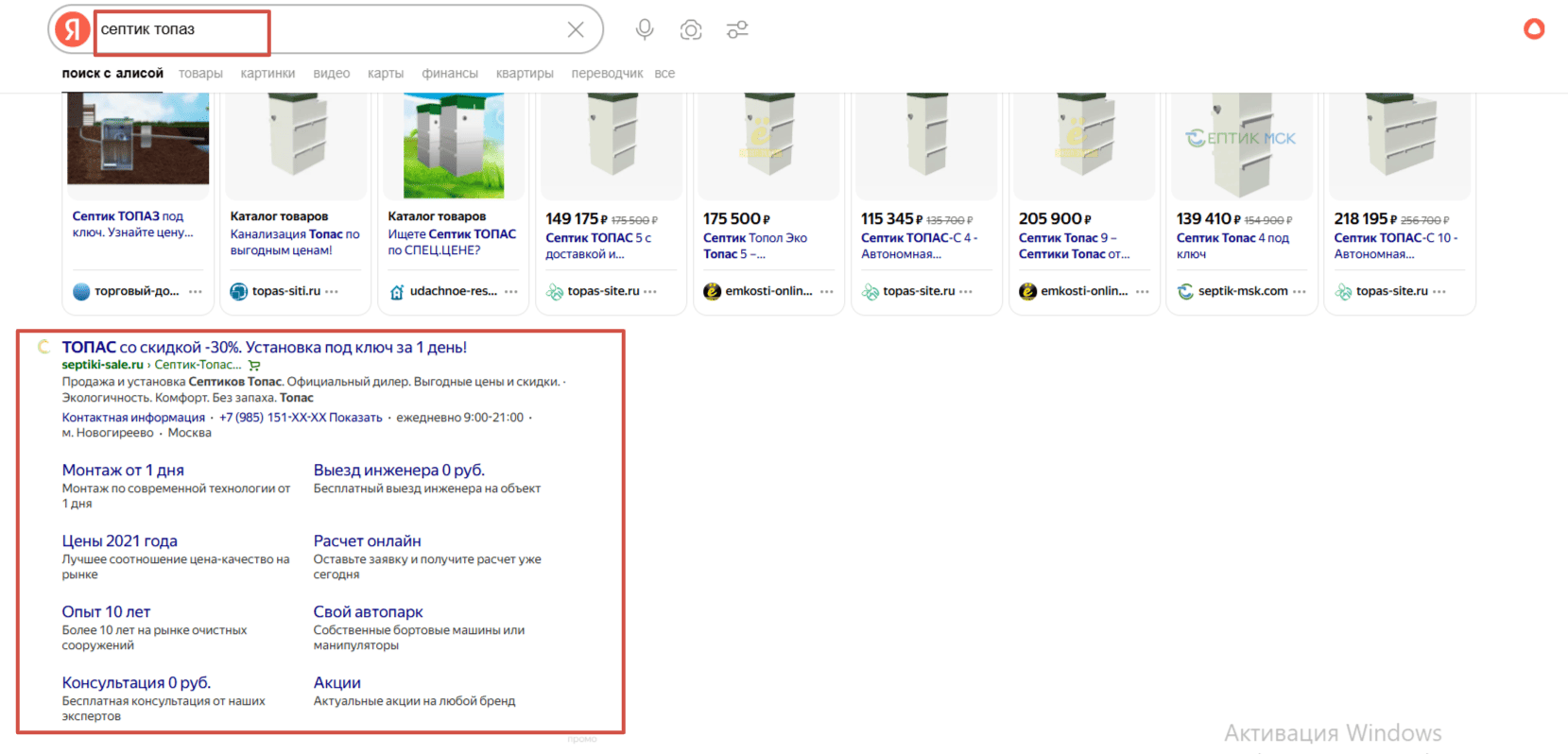This screenshot has height=754, width=1568.
Task: Open the three-dot menu beside udachnoe-res...
Action: (x=511, y=291)
